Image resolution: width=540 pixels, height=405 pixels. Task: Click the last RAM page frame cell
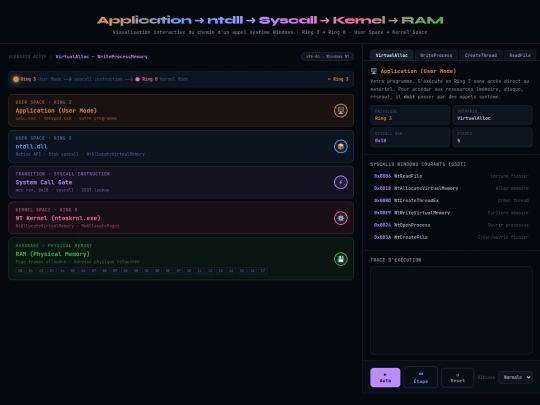(263, 271)
